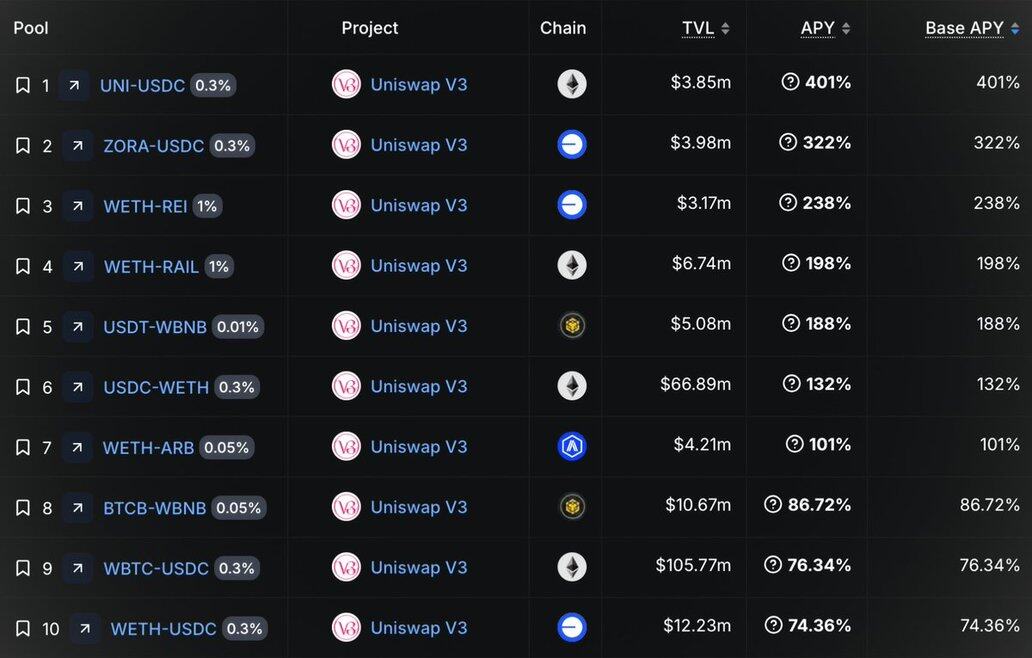
Task: Click the 0.01% fee badge on USDT-WBNB
Action: [x=238, y=327]
